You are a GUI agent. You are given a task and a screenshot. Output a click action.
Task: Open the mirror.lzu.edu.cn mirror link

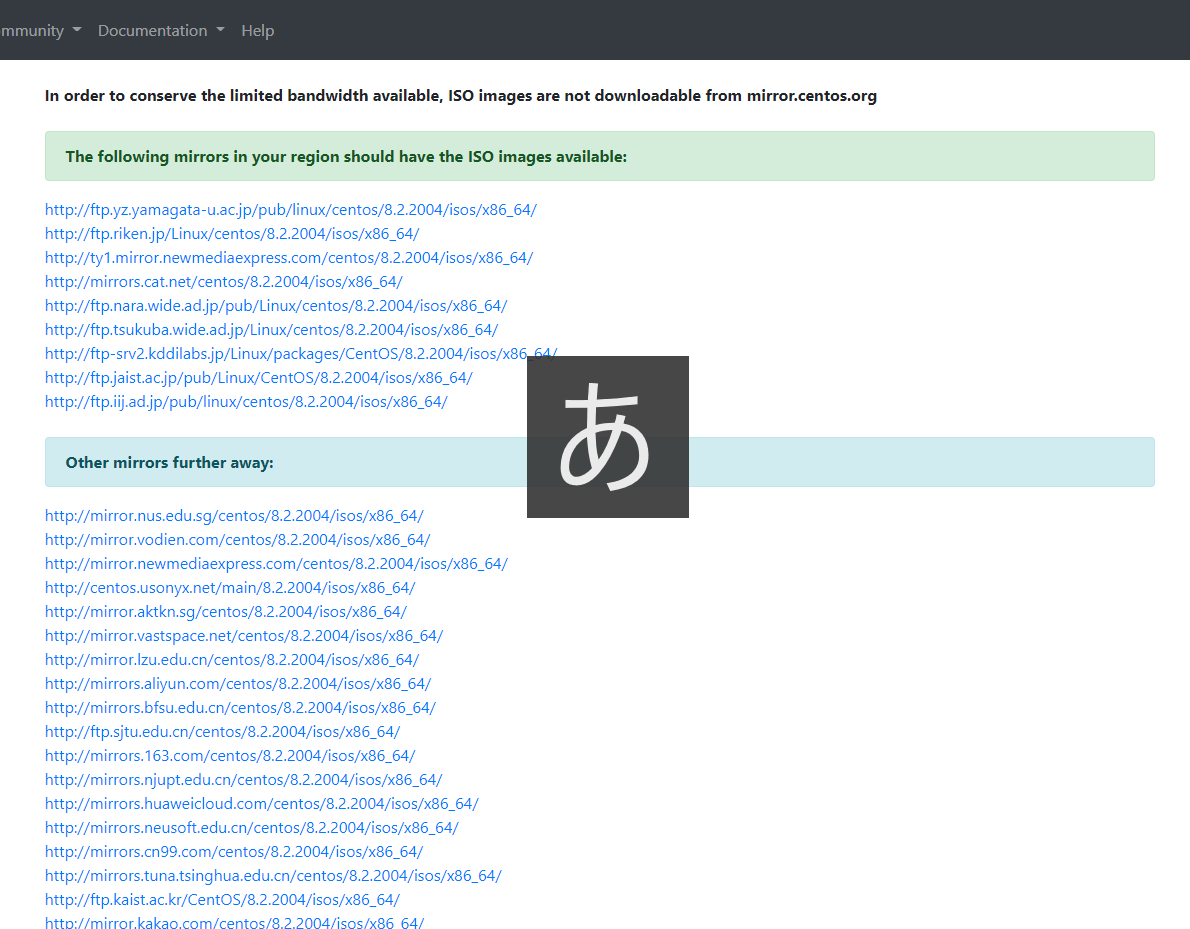coord(231,660)
